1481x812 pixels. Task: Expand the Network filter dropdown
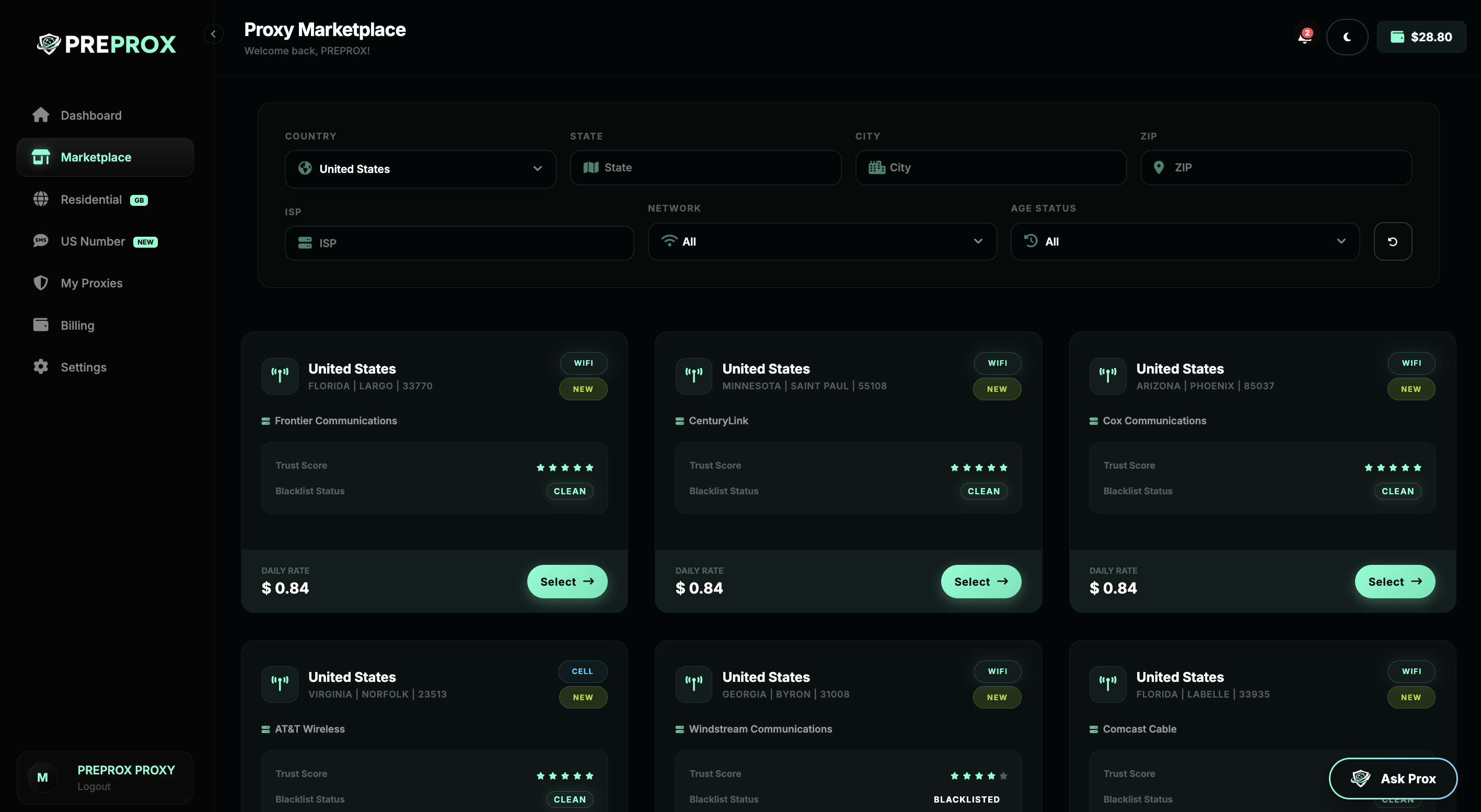[822, 241]
